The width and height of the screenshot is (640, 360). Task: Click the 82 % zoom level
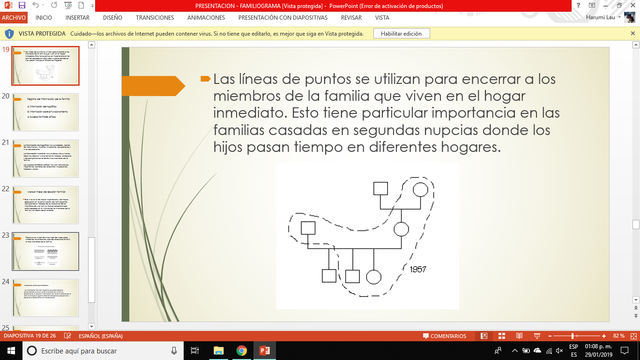618,336
